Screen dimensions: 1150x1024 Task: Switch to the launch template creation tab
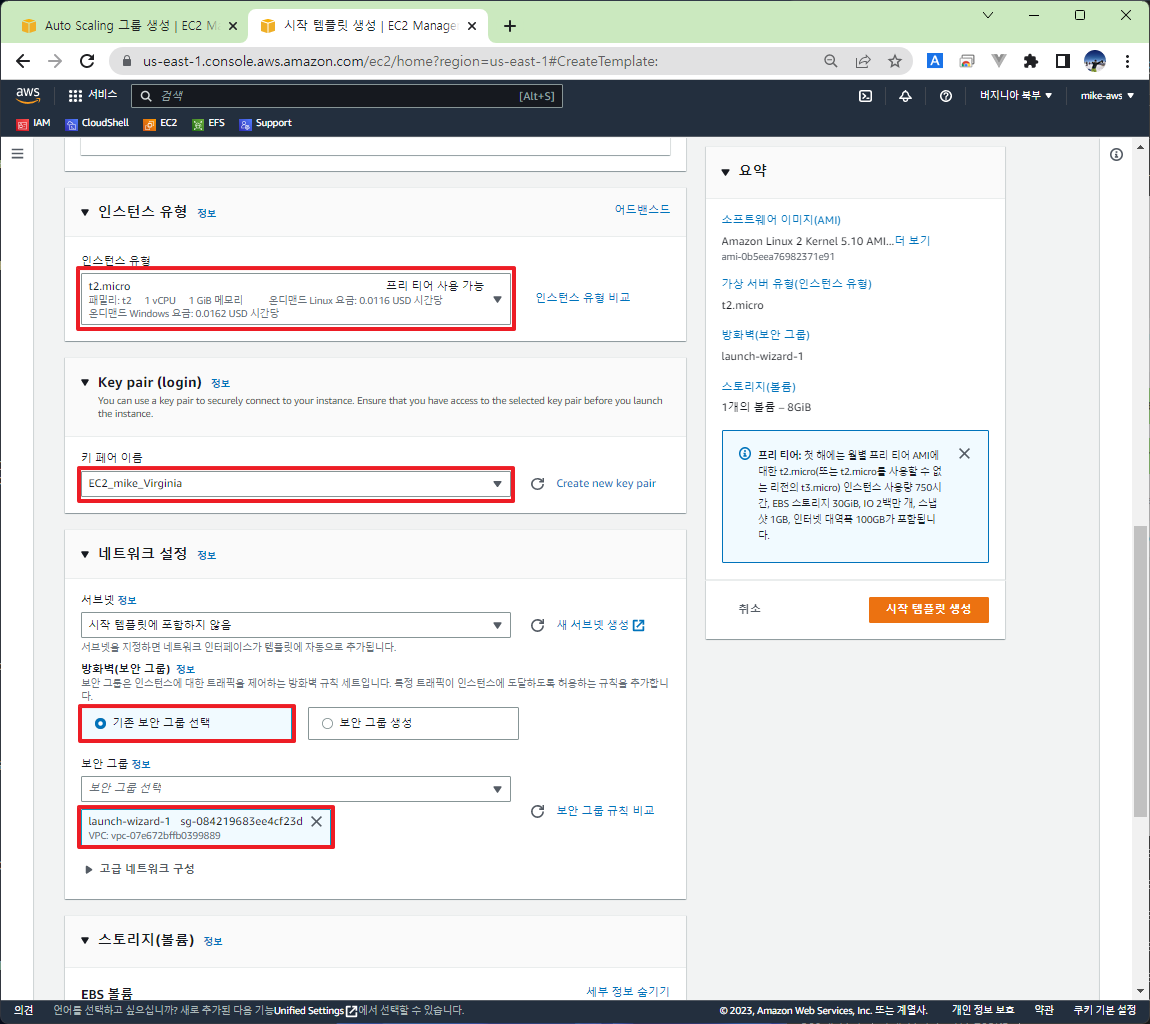[367, 26]
